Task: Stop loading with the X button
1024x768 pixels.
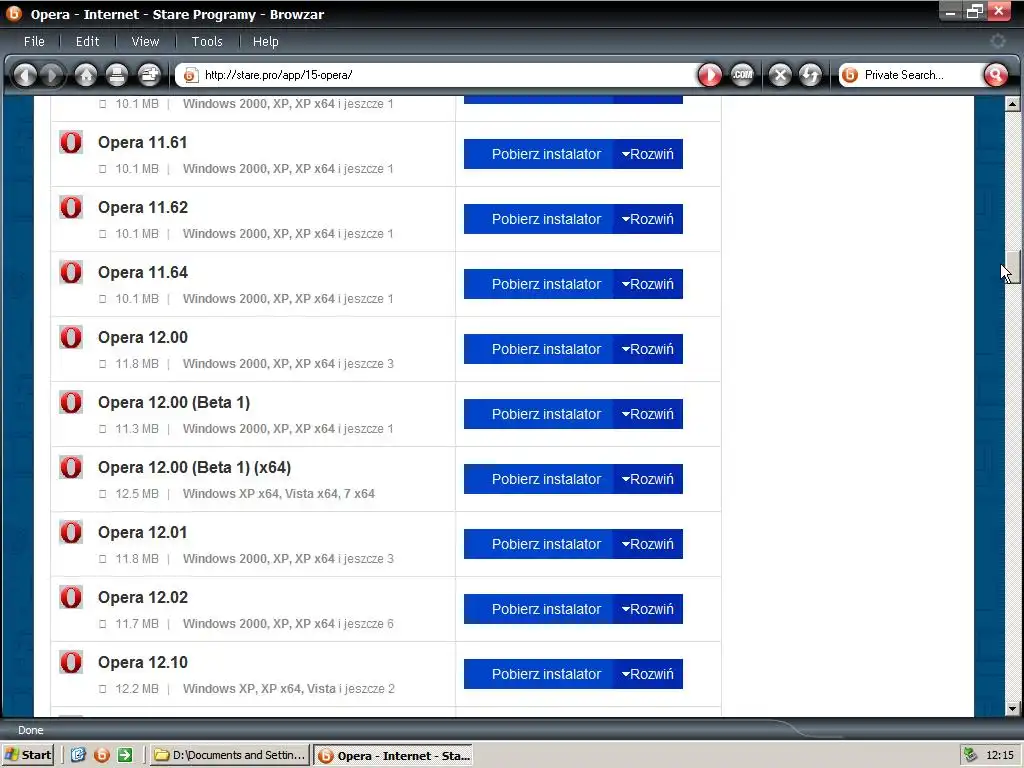Action: 780,75
